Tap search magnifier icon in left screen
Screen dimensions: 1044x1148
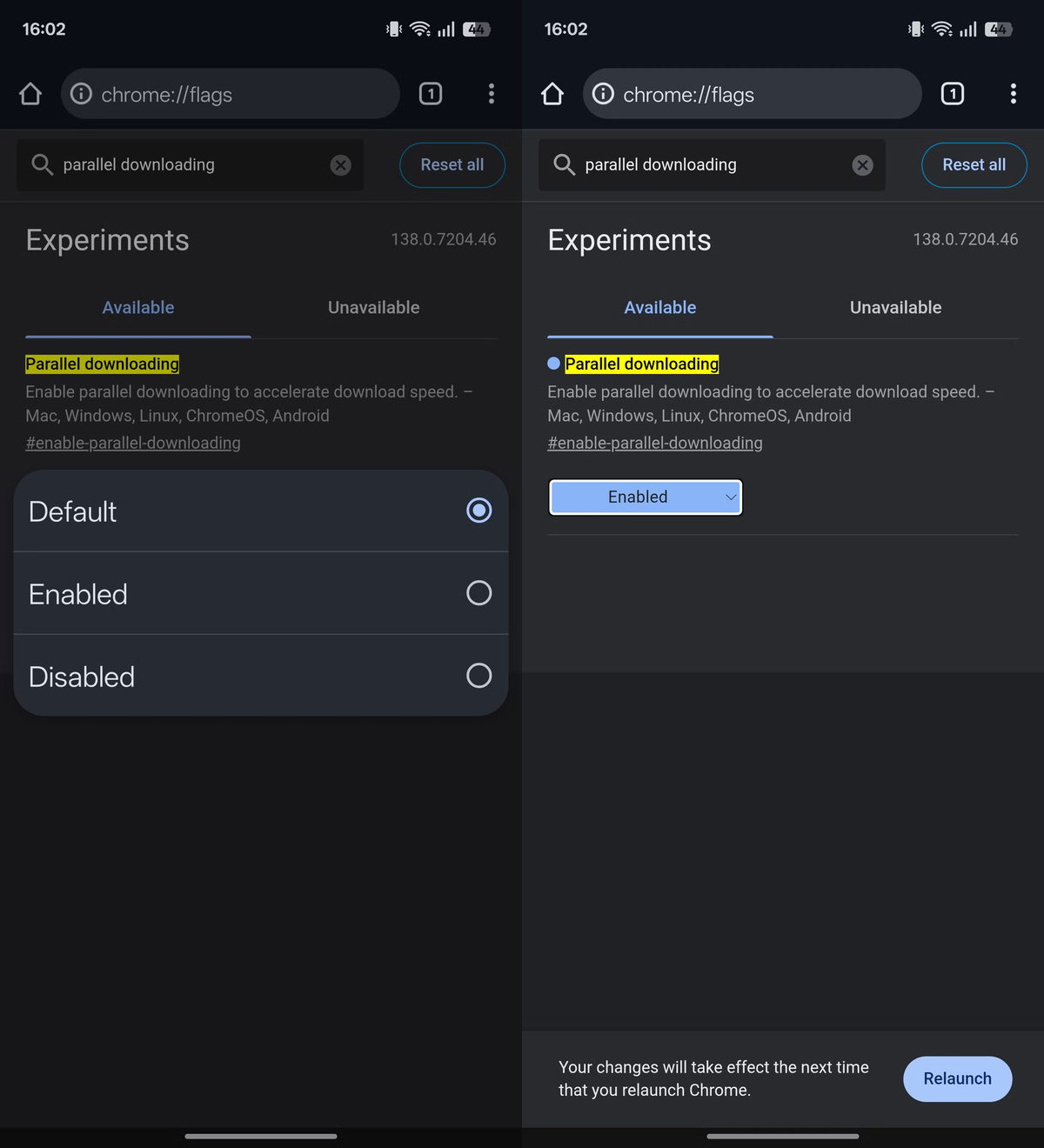[x=42, y=164]
